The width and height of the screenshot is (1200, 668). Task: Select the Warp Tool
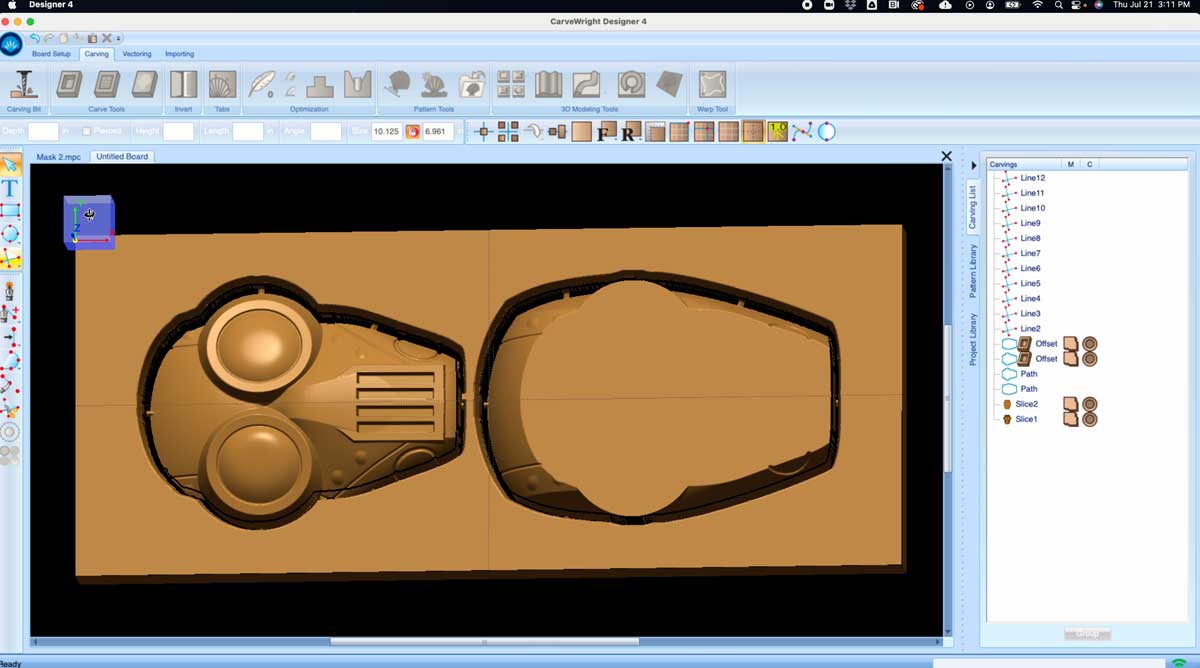click(712, 85)
